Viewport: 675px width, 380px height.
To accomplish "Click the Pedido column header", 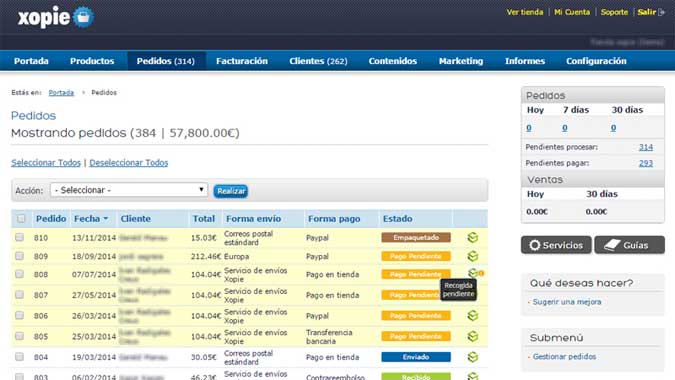I will 51,219.
